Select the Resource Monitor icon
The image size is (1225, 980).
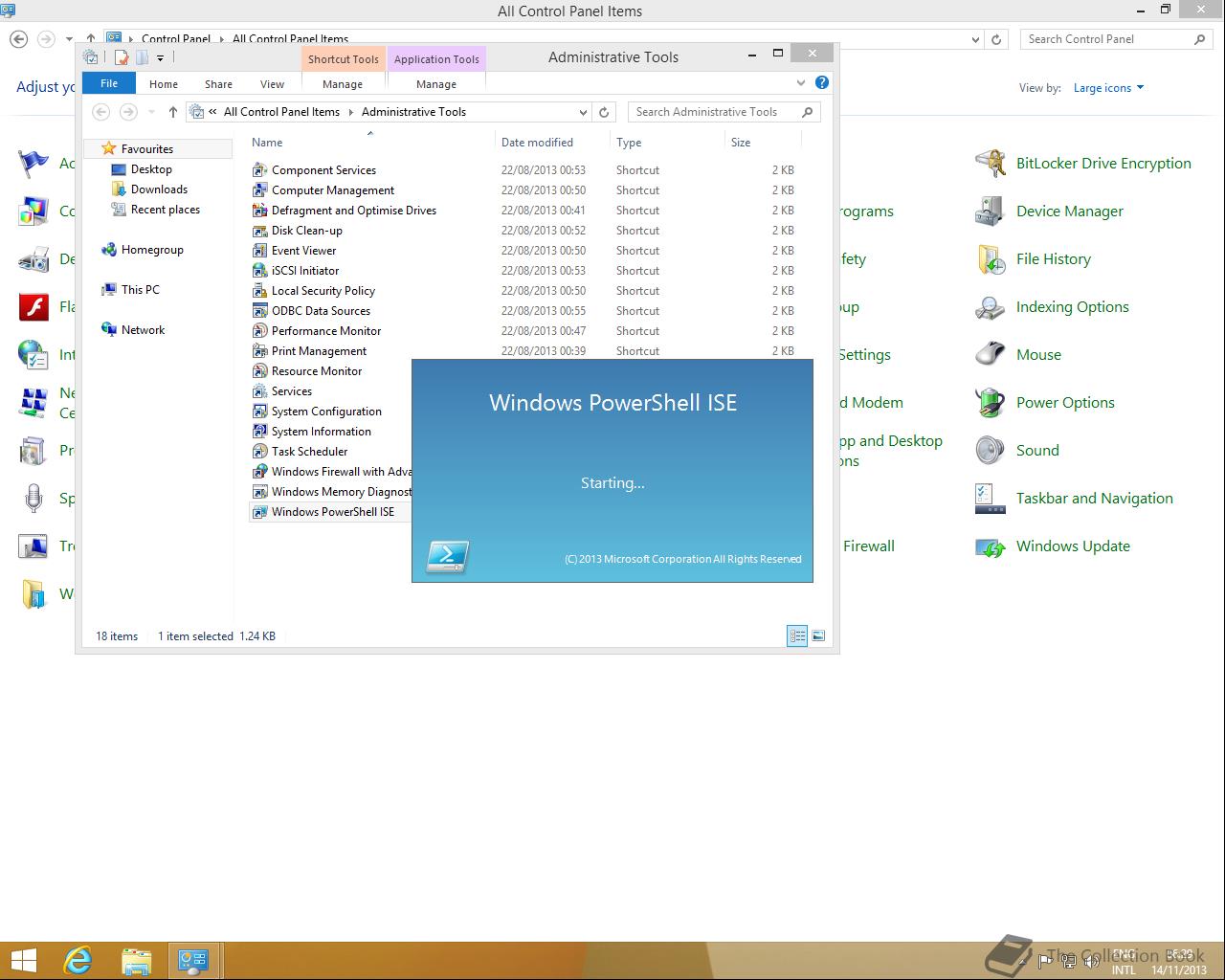tap(259, 371)
